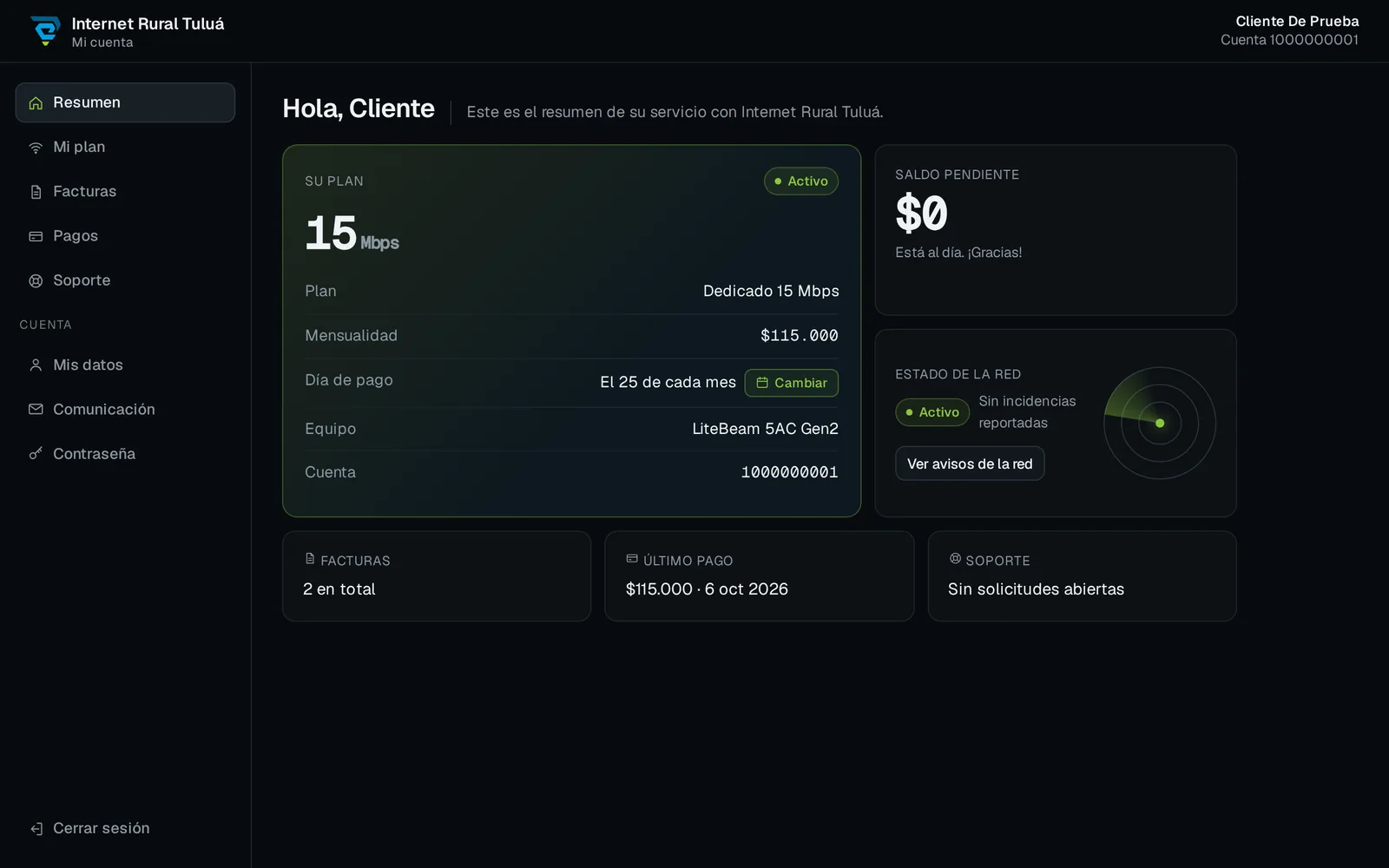This screenshot has width=1389, height=868.
Task: Open the SOPORTE Sin solicitudes abiertas card
Action: (x=1082, y=576)
